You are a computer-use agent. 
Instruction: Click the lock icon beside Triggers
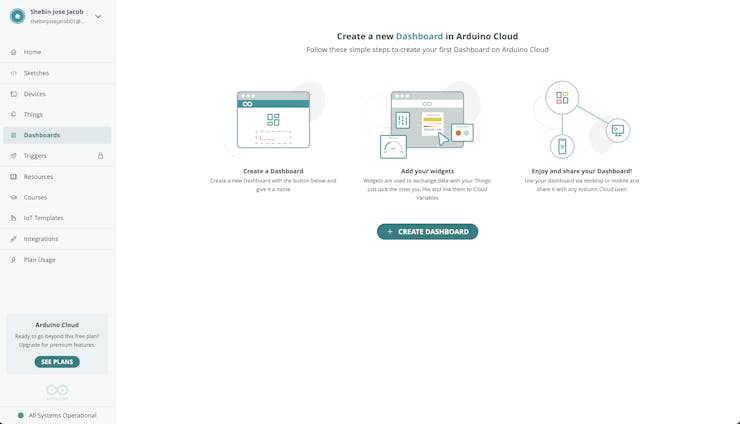point(101,156)
